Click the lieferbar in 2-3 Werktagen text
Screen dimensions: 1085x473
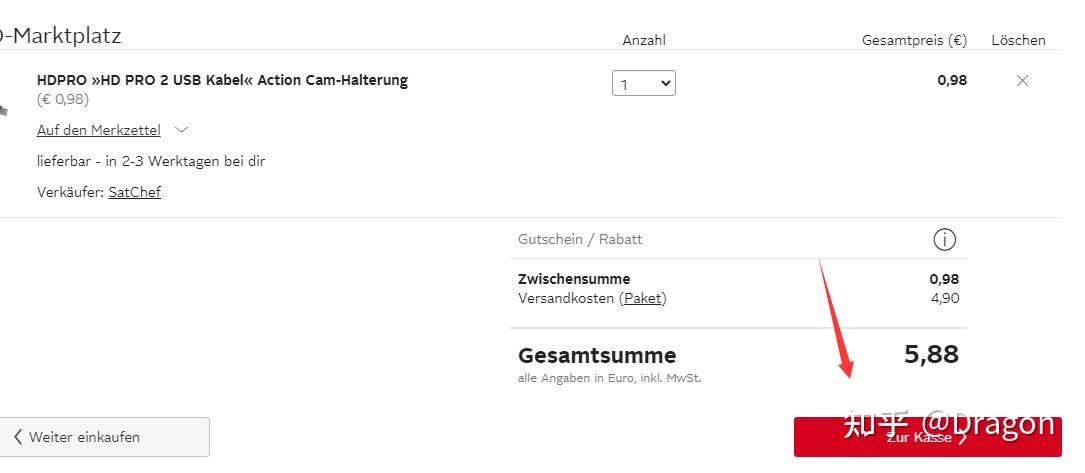151,161
